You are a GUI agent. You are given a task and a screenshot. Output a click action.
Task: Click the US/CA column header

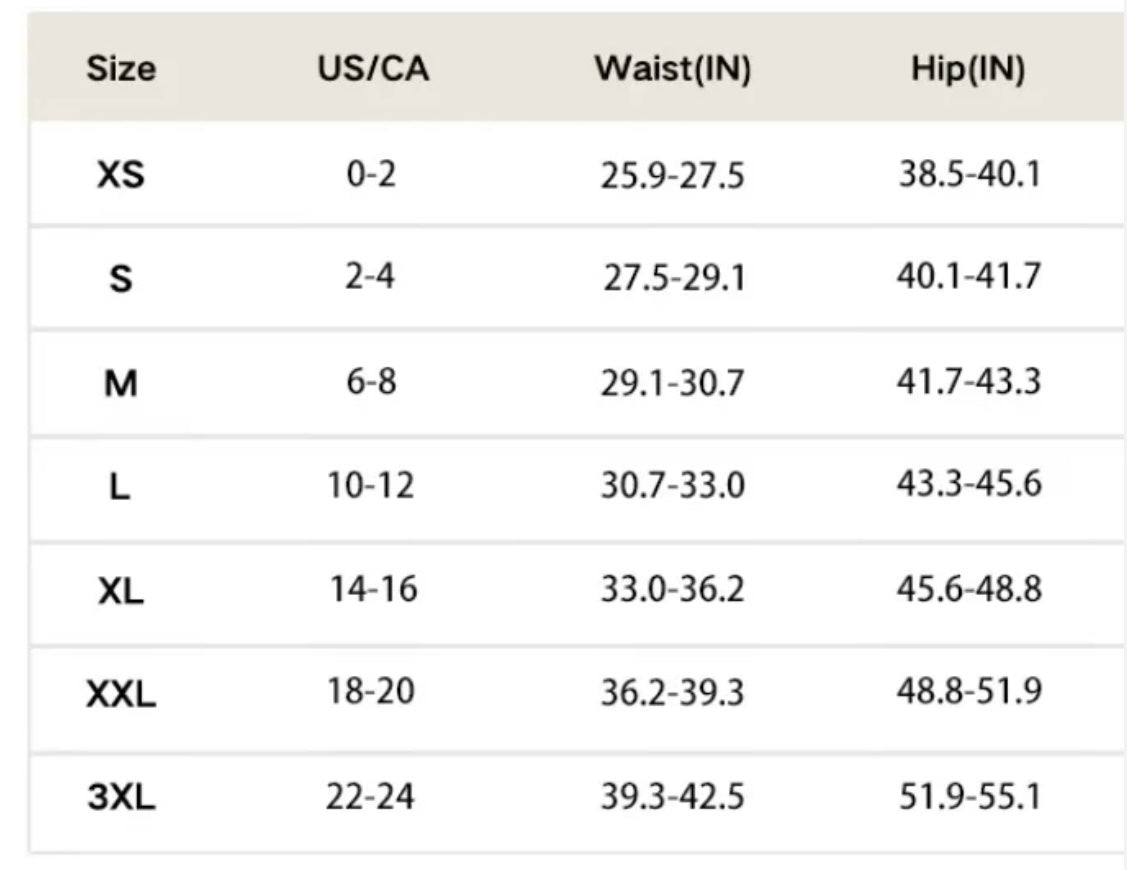point(374,69)
